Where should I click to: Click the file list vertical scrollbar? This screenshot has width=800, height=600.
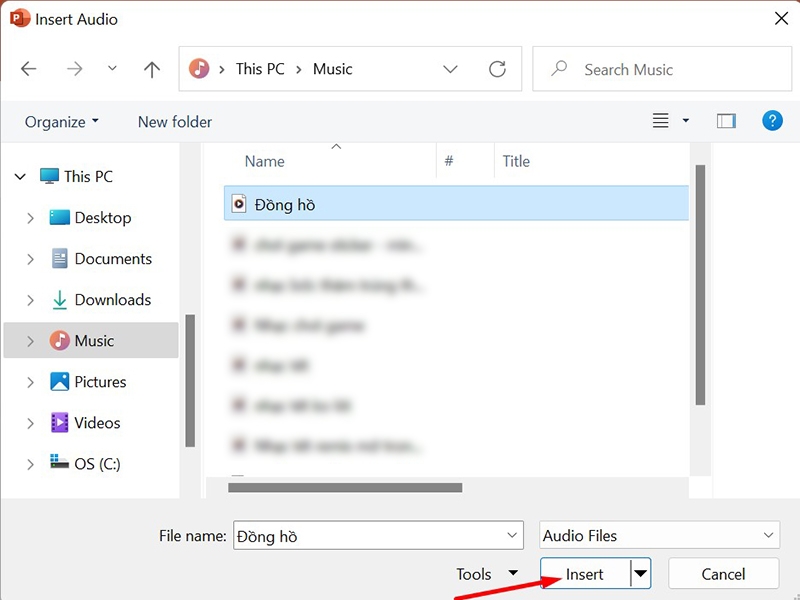[700, 285]
